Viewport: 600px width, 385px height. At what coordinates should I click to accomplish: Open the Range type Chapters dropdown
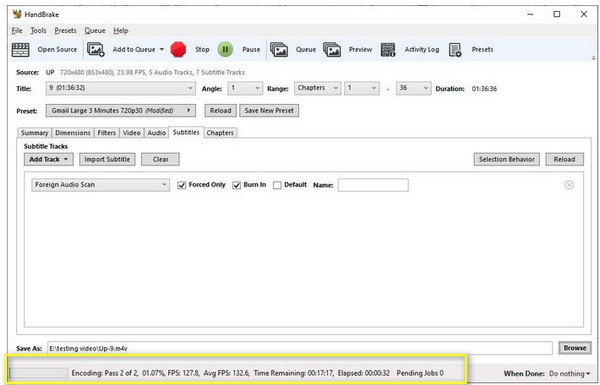[317, 88]
